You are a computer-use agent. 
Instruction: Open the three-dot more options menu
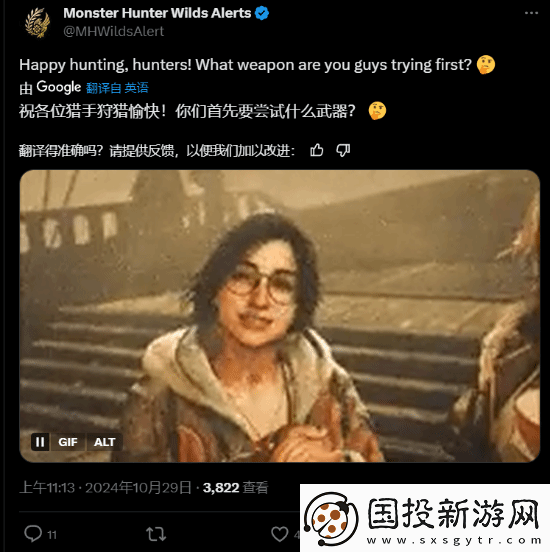click(x=531, y=13)
